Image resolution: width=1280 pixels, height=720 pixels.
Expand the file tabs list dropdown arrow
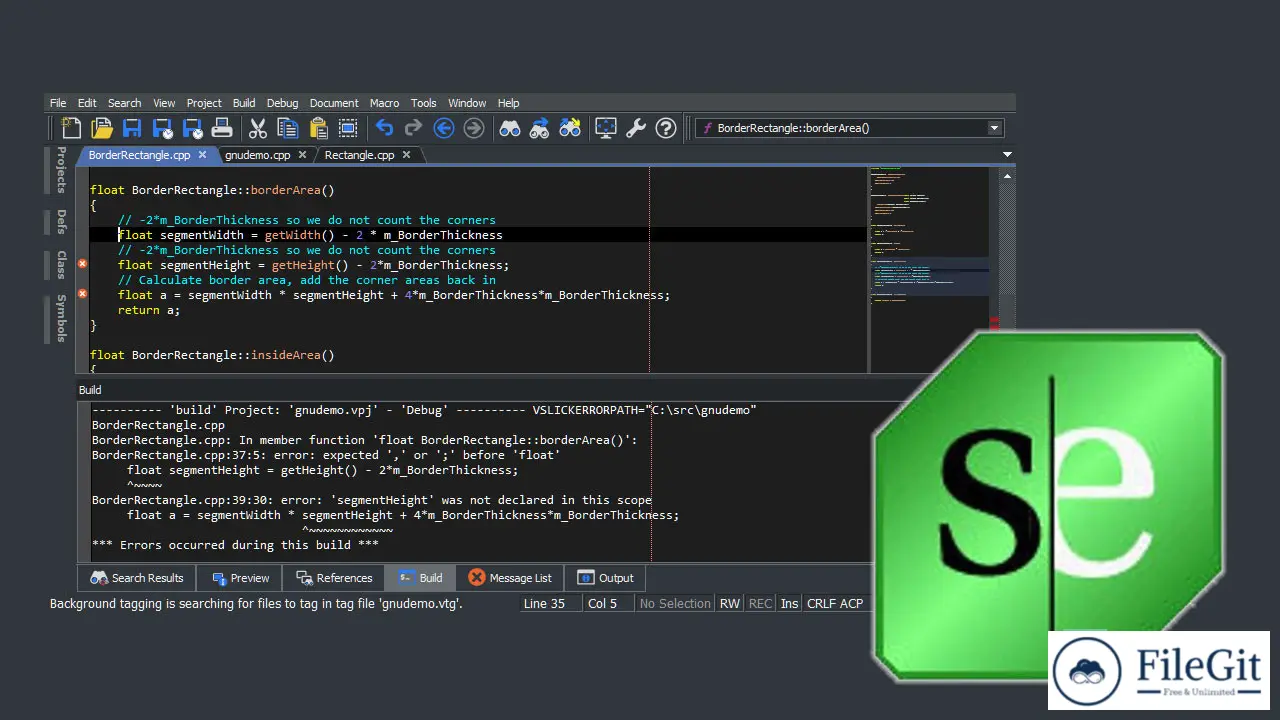tap(1007, 155)
